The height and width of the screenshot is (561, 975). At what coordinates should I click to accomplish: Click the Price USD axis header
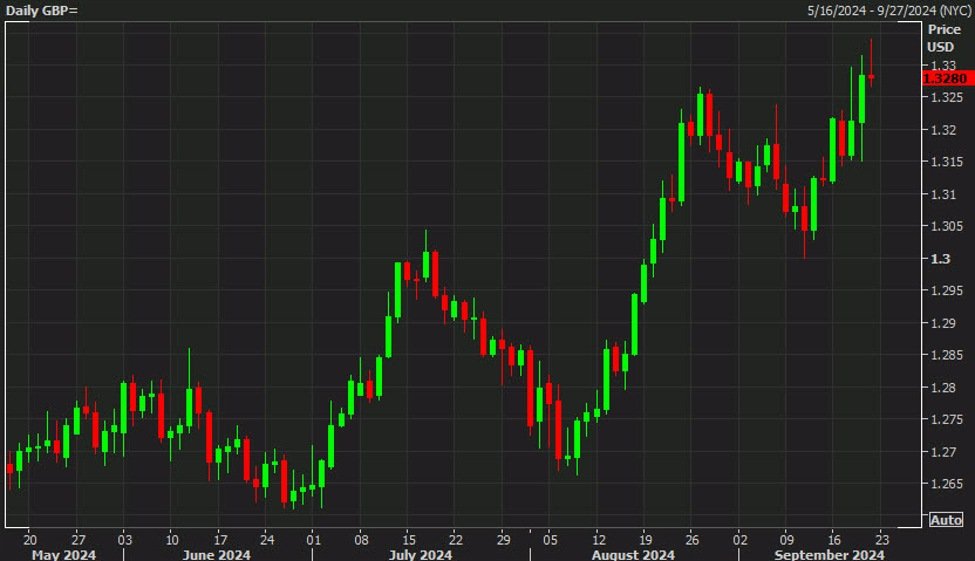(945, 38)
